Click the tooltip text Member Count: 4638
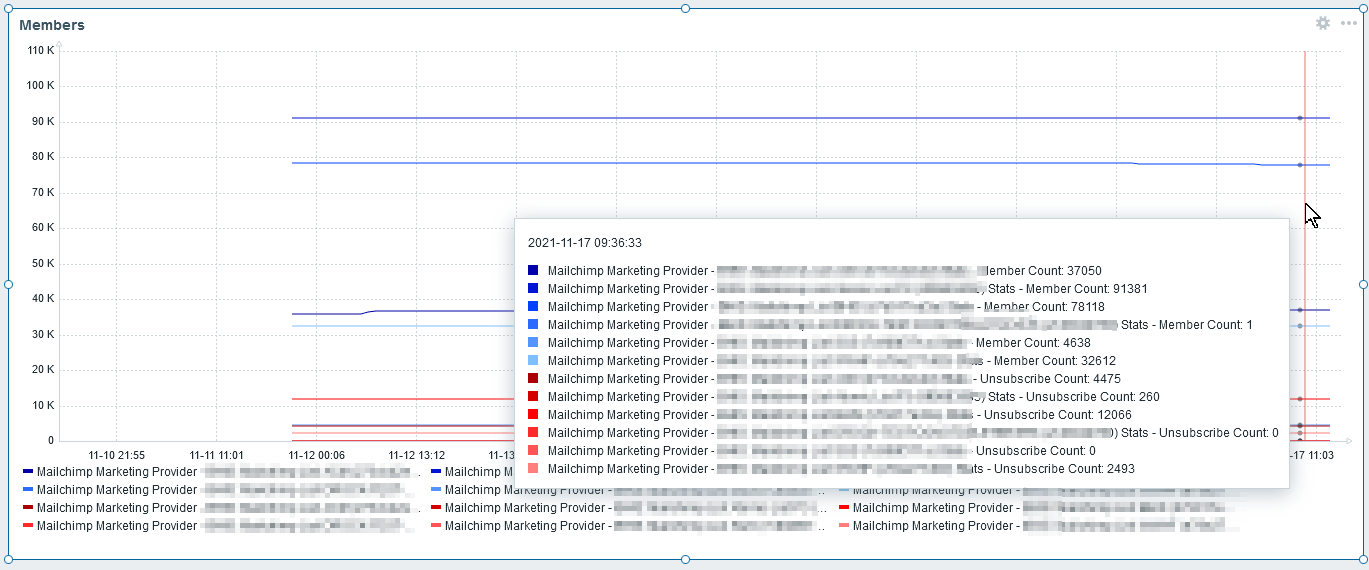The image size is (1369, 570). 1034,343
